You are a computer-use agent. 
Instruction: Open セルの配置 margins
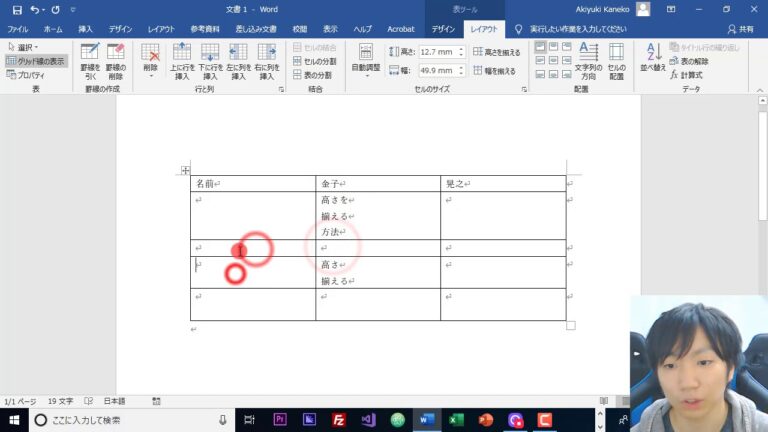click(x=616, y=62)
